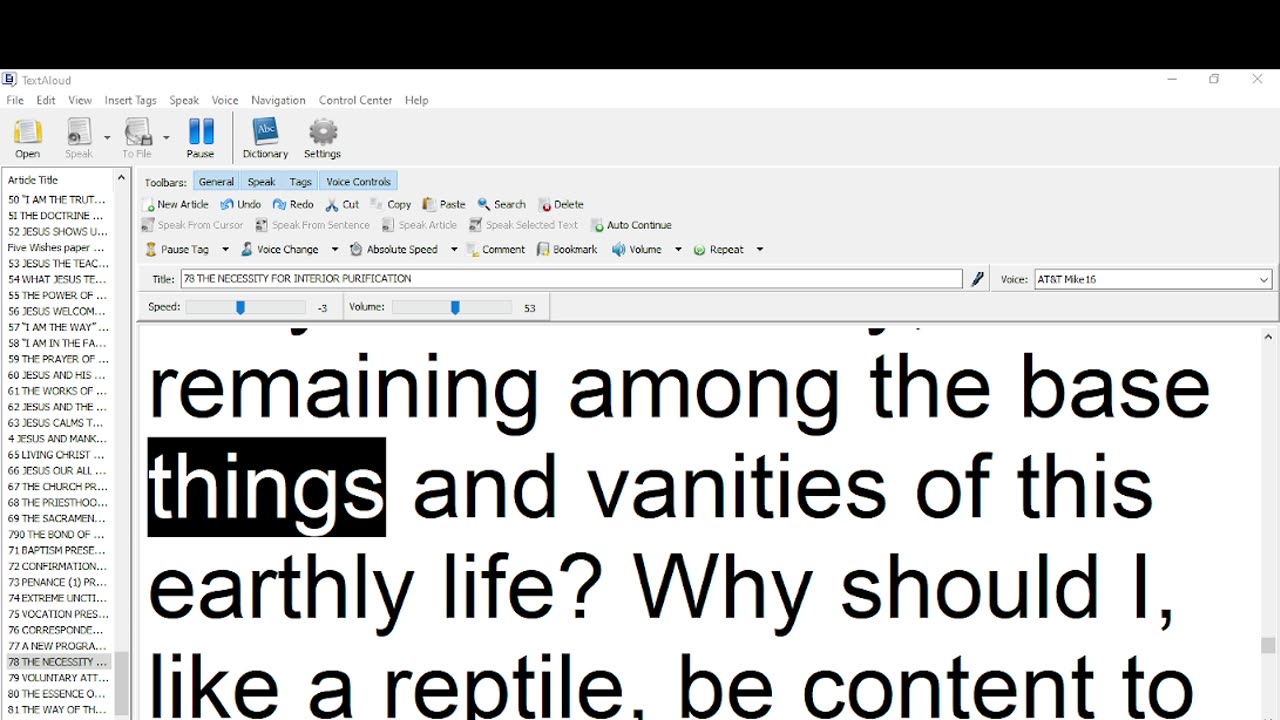Open the Voice Change dropdown arrow
The image size is (1280, 720).
[x=334, y=249]
